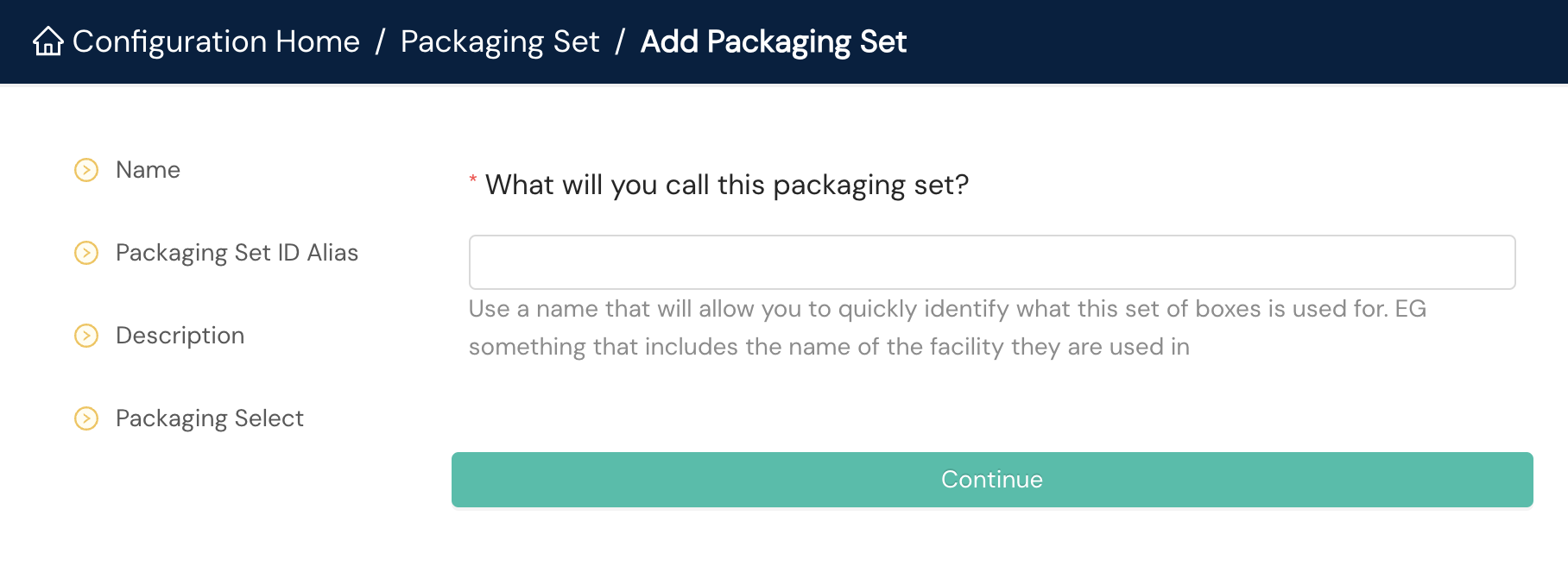Navigate to Packaging Set via breadcrumb

pos(502,41)
